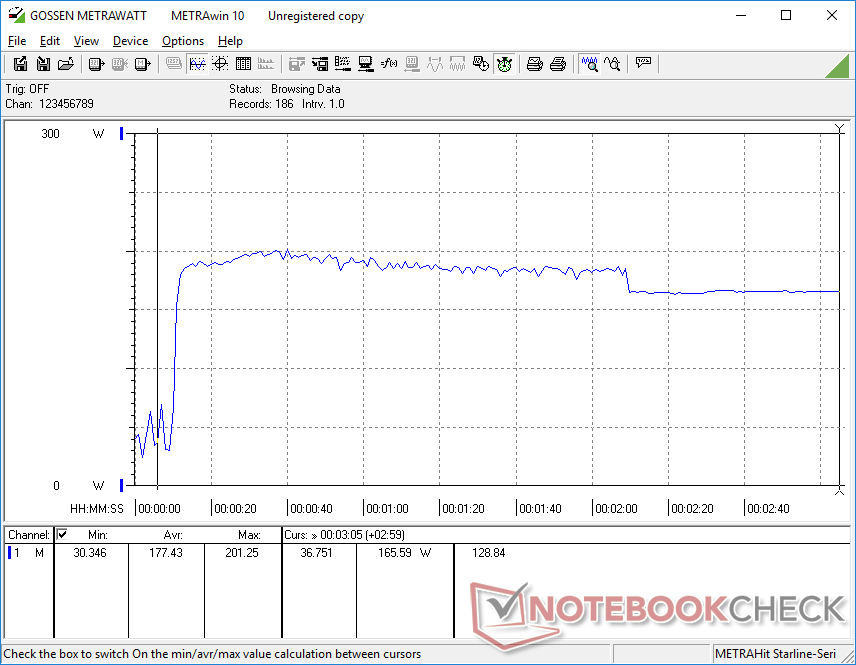Click the first floppy disk save icon
Screen dimensions: 856x665
pyautogui.click(x=20, y=64)
